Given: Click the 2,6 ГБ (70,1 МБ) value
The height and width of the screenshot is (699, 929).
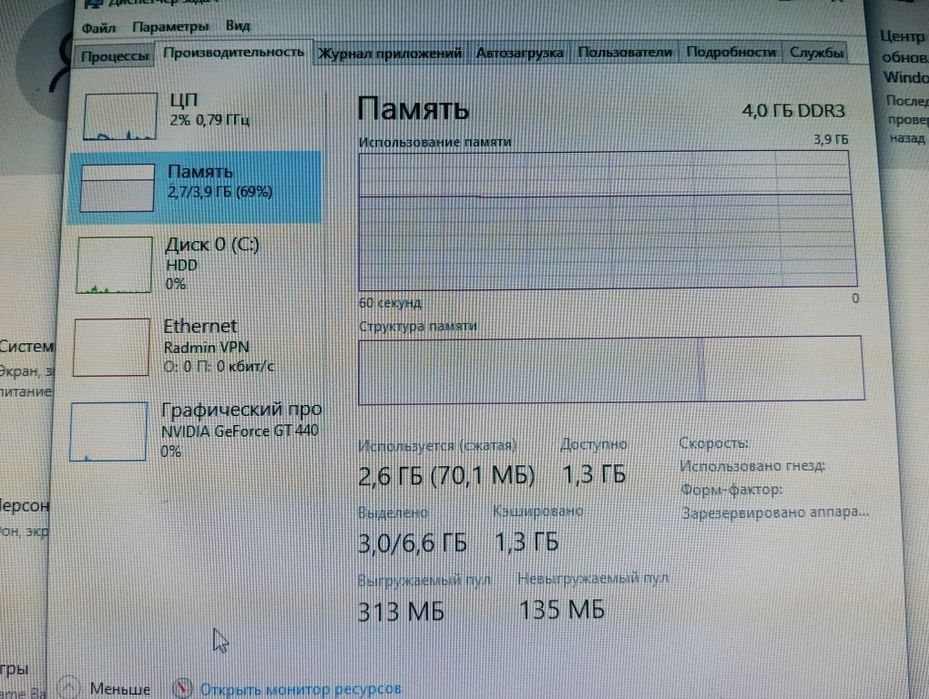Looking at the screenshot, I should [x=446, y=476].
